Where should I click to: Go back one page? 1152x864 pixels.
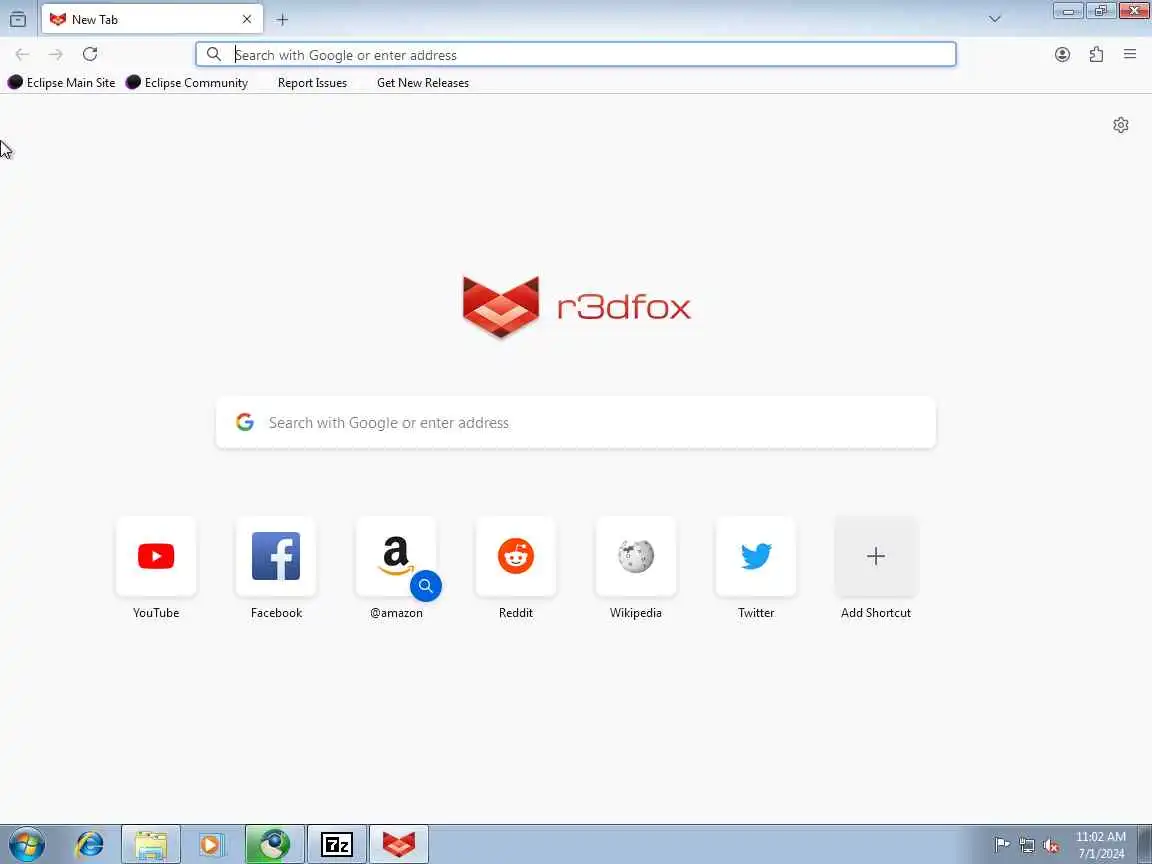click(x=22, y=54)
